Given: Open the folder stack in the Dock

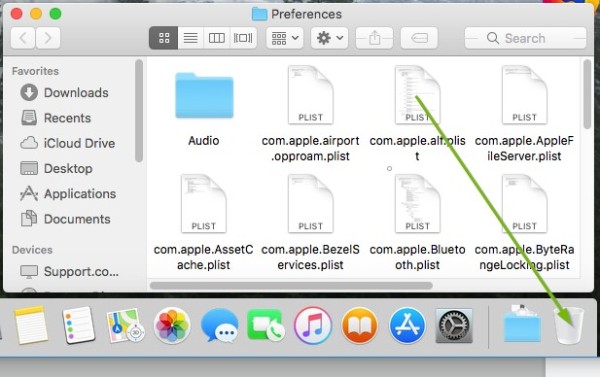Looking at the screenshot, I should pyautogui.click(x=522, y=324).
